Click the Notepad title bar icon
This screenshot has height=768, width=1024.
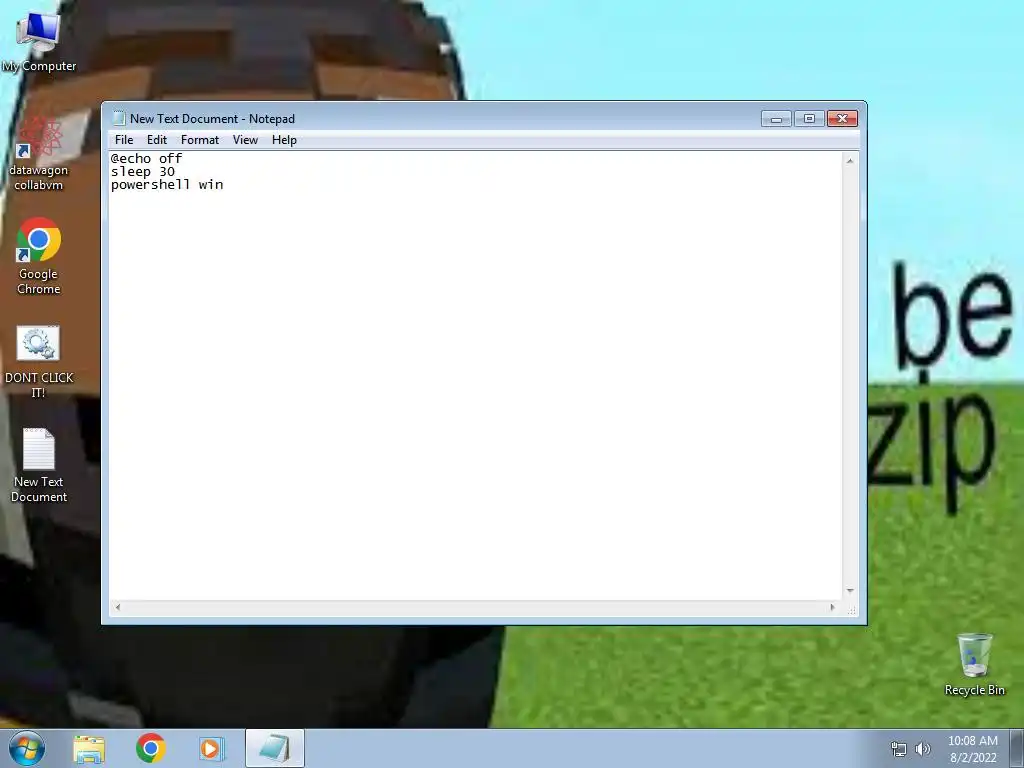click(x=118, y=118)
